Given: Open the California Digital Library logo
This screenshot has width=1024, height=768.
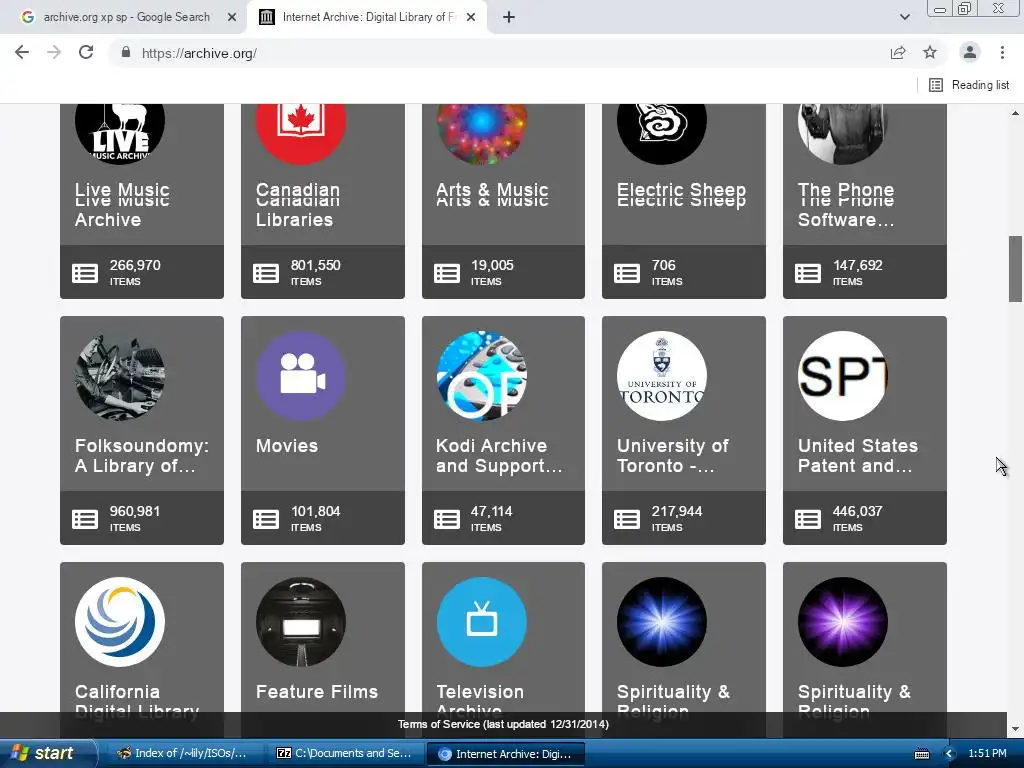Looking at the screenshot, I should click(x=120, y=622).
